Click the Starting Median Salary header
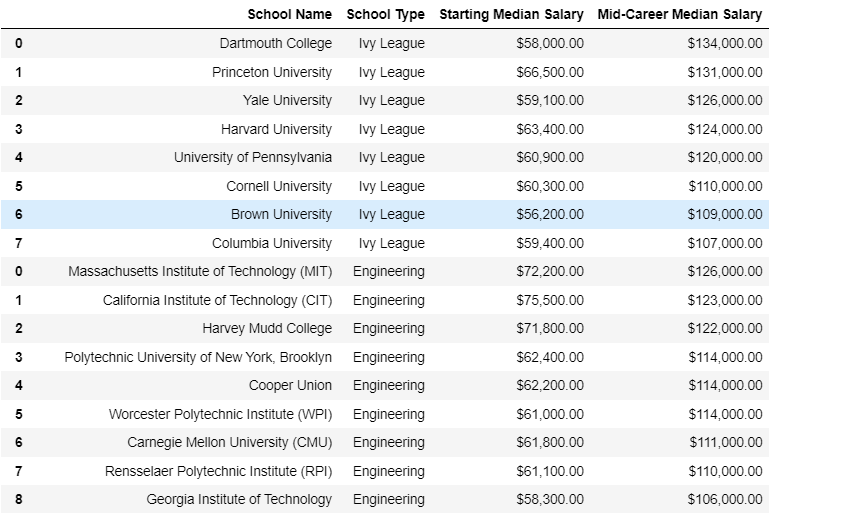The height and width of the screenshot is (514, 867). [511, 14]
